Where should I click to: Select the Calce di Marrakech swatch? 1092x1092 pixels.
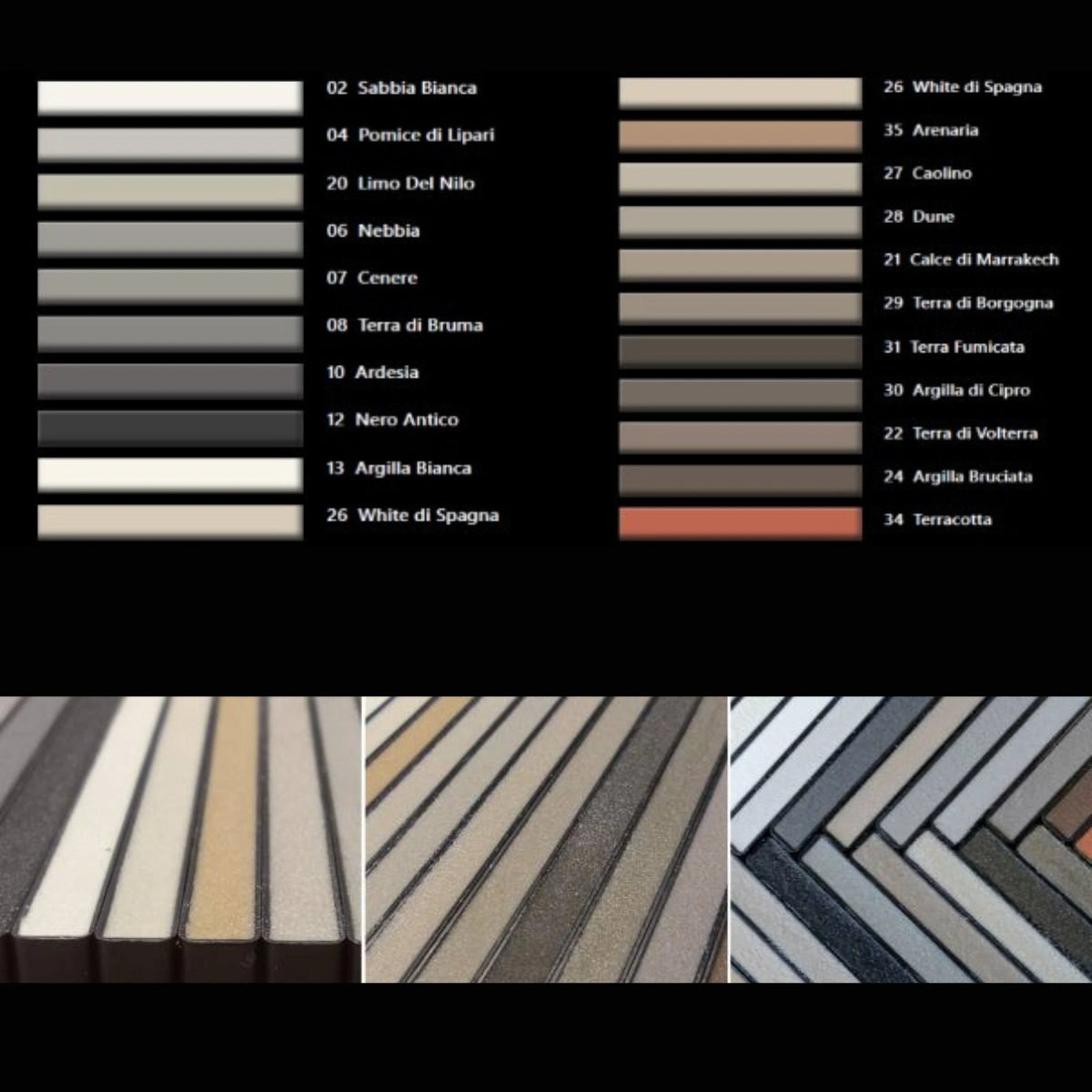click(x=740, y=265)
